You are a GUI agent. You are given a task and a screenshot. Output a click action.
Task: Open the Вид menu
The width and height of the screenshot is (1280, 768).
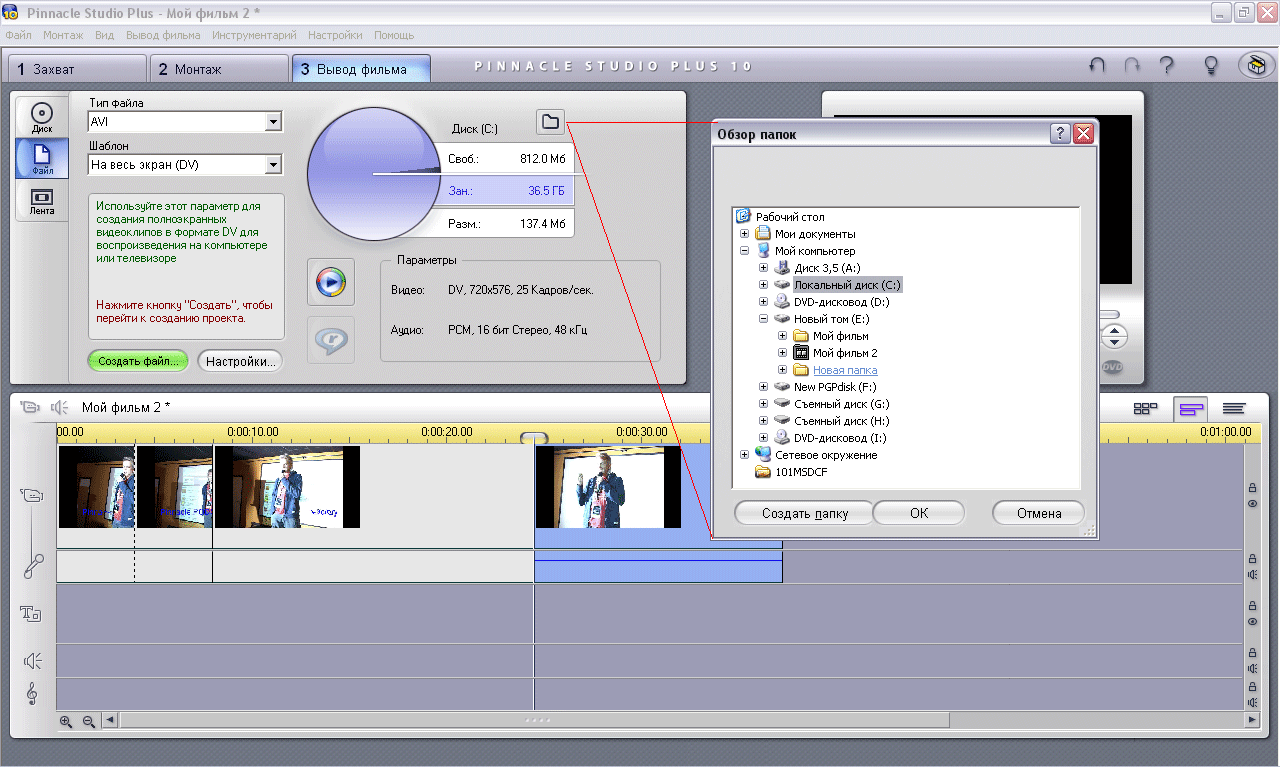(104, 35)
